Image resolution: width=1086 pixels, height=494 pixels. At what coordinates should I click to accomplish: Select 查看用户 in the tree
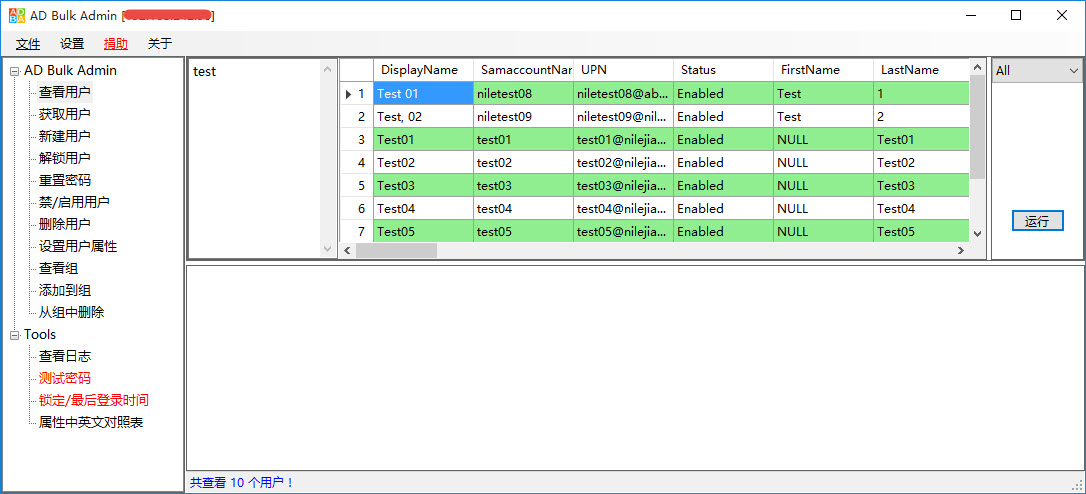point(65,92)
